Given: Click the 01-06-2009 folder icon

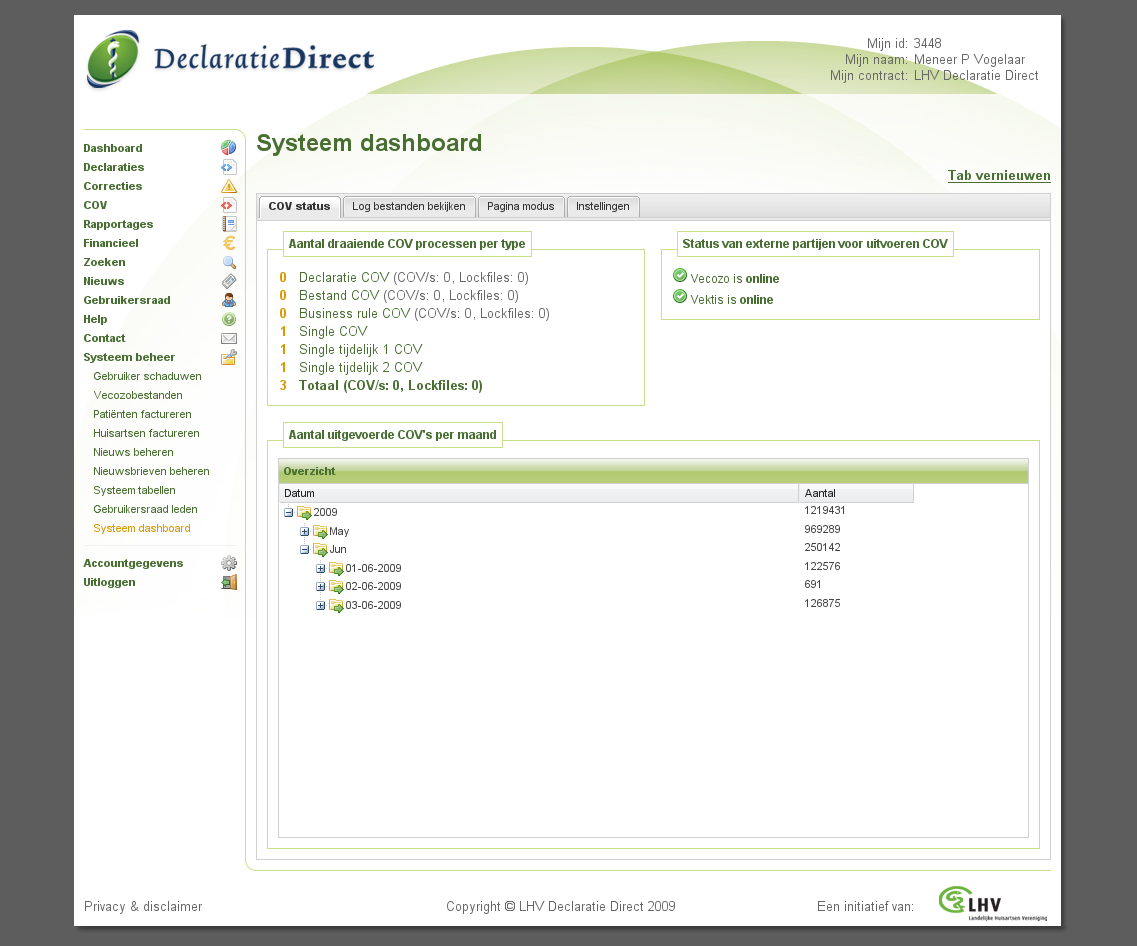Looking at the screenshot, I should (x=336, y=568).
